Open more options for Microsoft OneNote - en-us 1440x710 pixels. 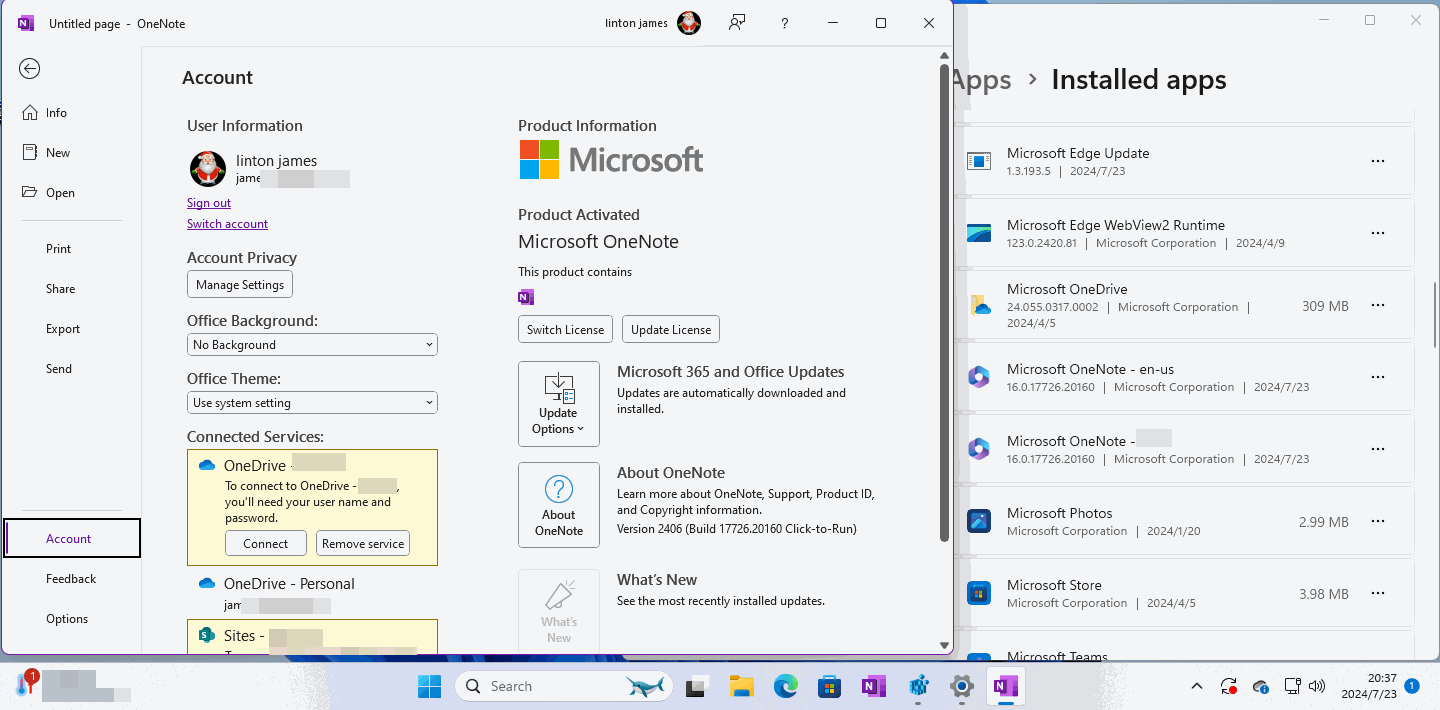click(x=1378, y=377)
